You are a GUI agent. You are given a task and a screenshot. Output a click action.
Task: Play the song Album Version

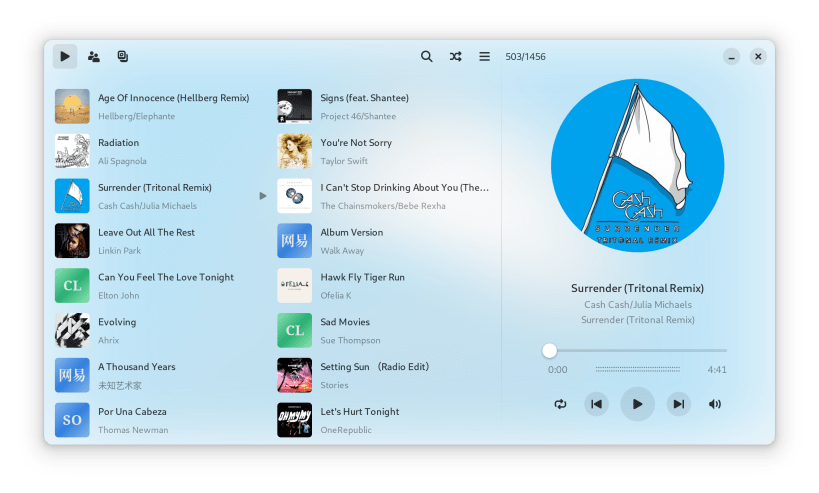pyautogui.click(x=383, y=241)
